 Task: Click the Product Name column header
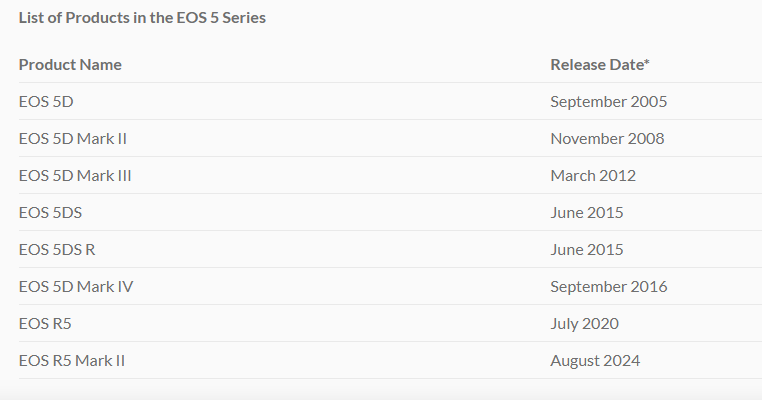pyautogui.click(x=70, y=65)
